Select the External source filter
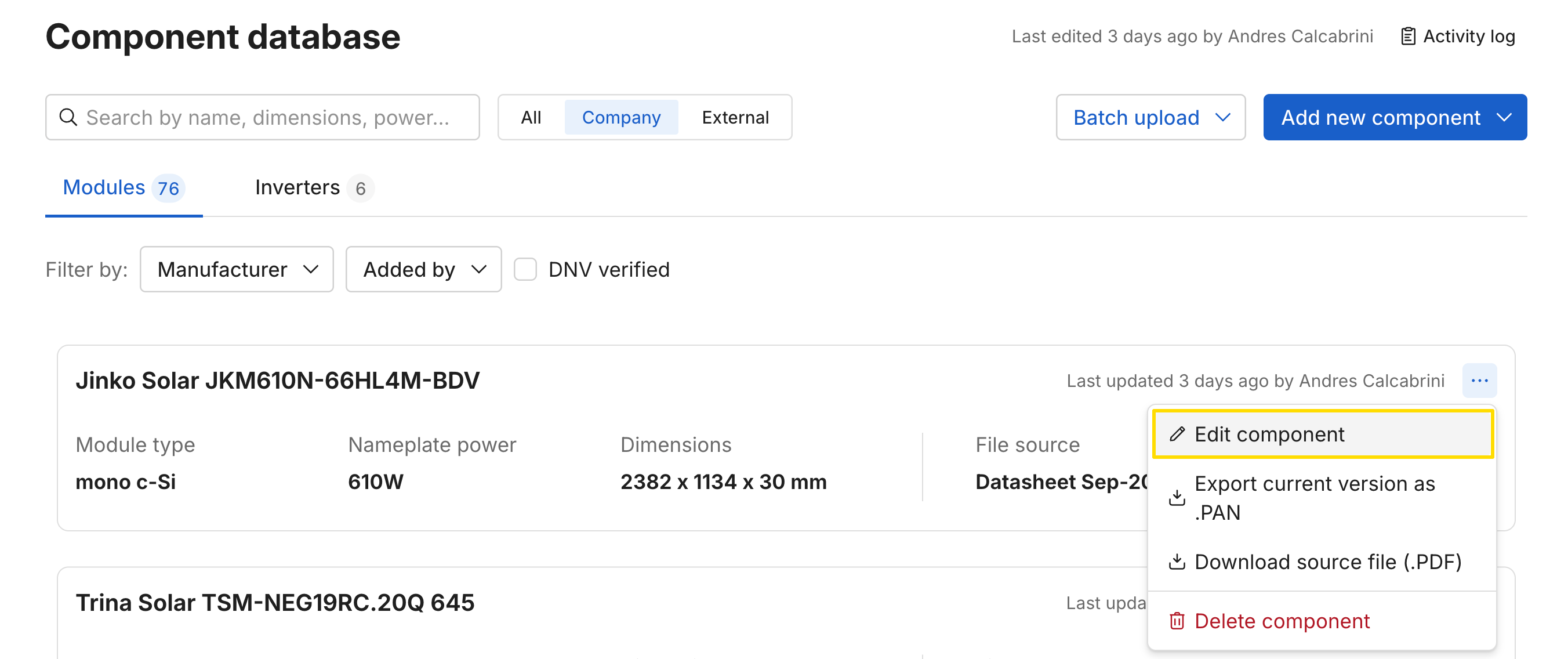The width and height of the screenshot is (1568, 659). 735,117
